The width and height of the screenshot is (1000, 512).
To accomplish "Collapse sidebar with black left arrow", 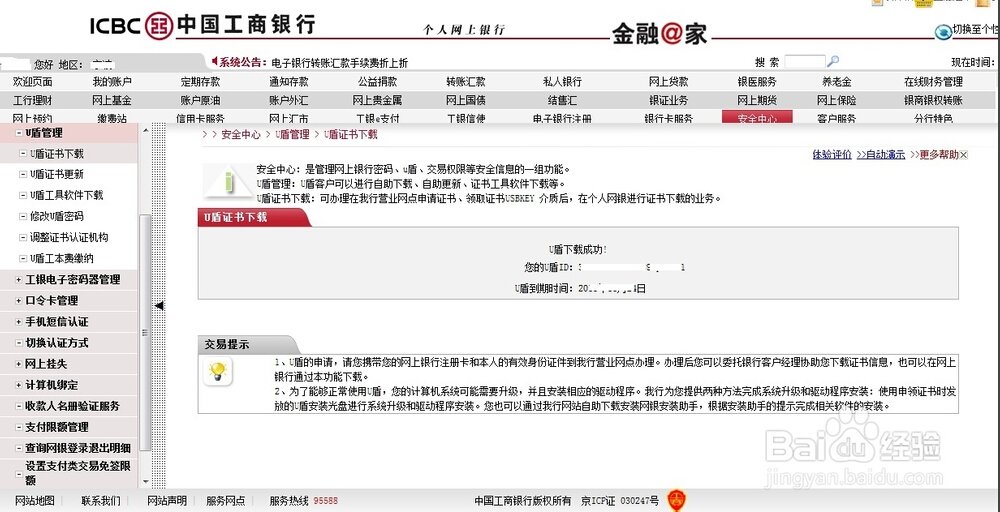I will tap(159, 305).
